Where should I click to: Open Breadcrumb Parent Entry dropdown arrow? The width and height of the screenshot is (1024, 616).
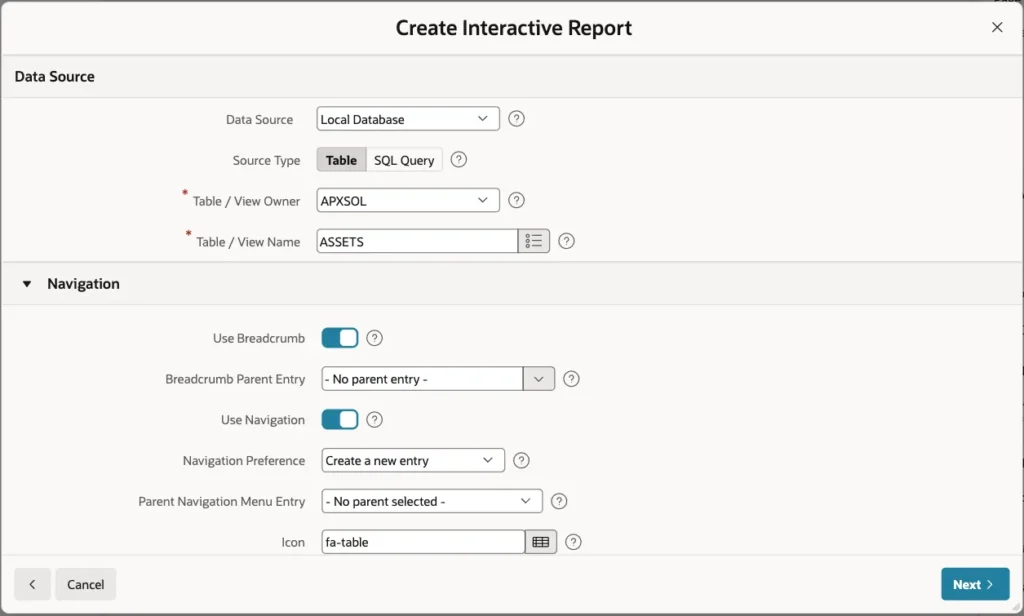[539, 379]
